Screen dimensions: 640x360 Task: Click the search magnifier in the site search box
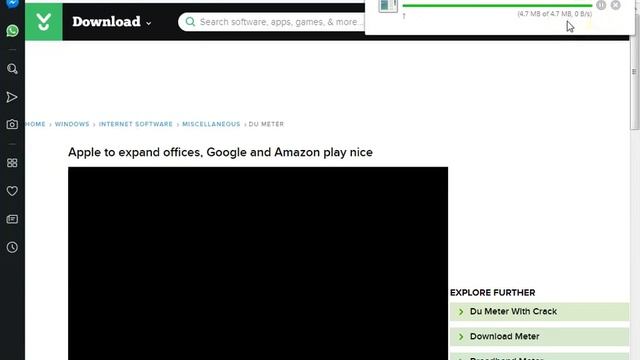click(190, 22)
